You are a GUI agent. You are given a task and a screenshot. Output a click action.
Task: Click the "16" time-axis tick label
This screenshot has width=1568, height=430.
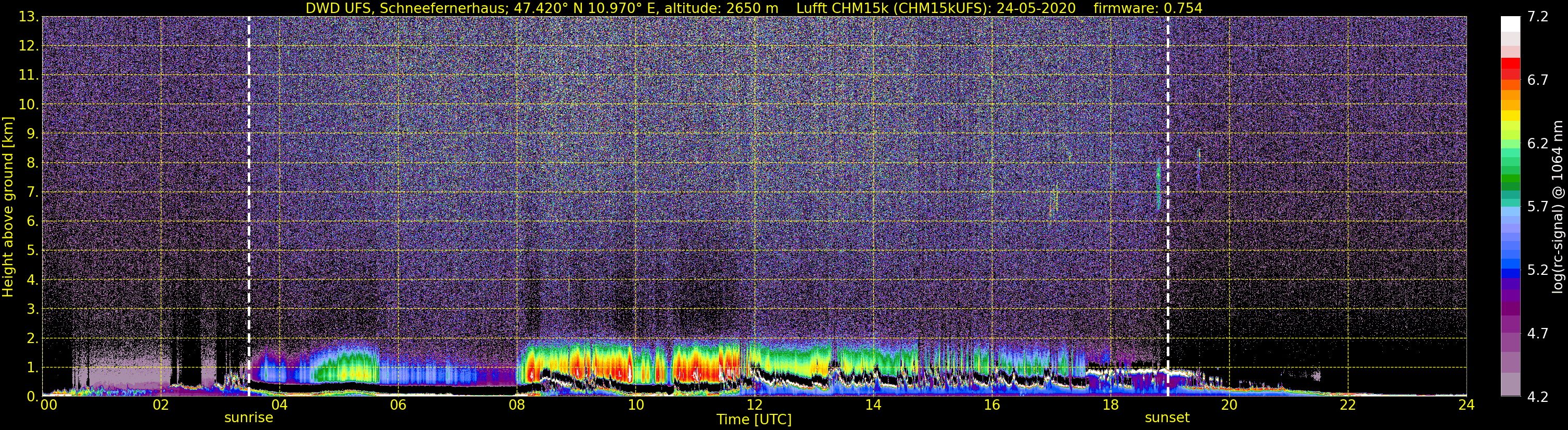pos(991,406)
